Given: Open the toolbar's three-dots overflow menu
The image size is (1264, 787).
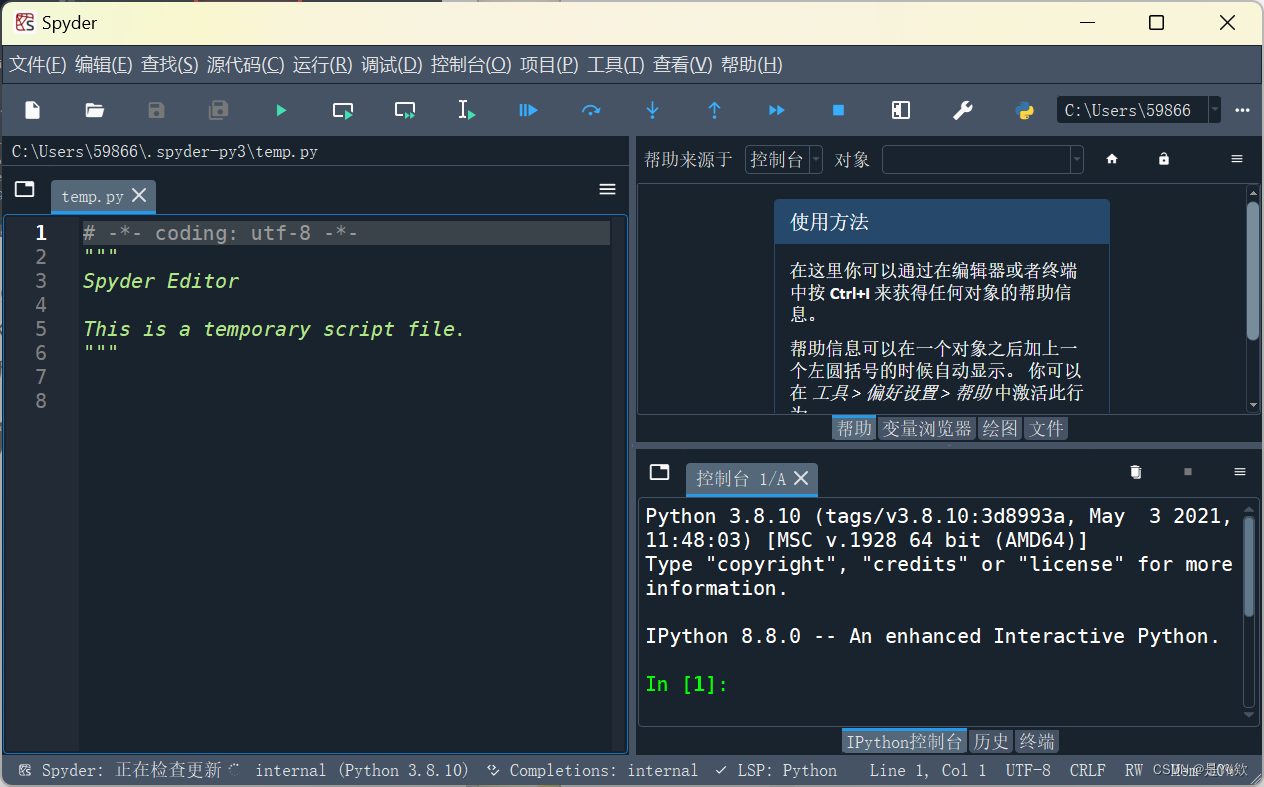Looking at the screenshot, I should point(1243,110).
